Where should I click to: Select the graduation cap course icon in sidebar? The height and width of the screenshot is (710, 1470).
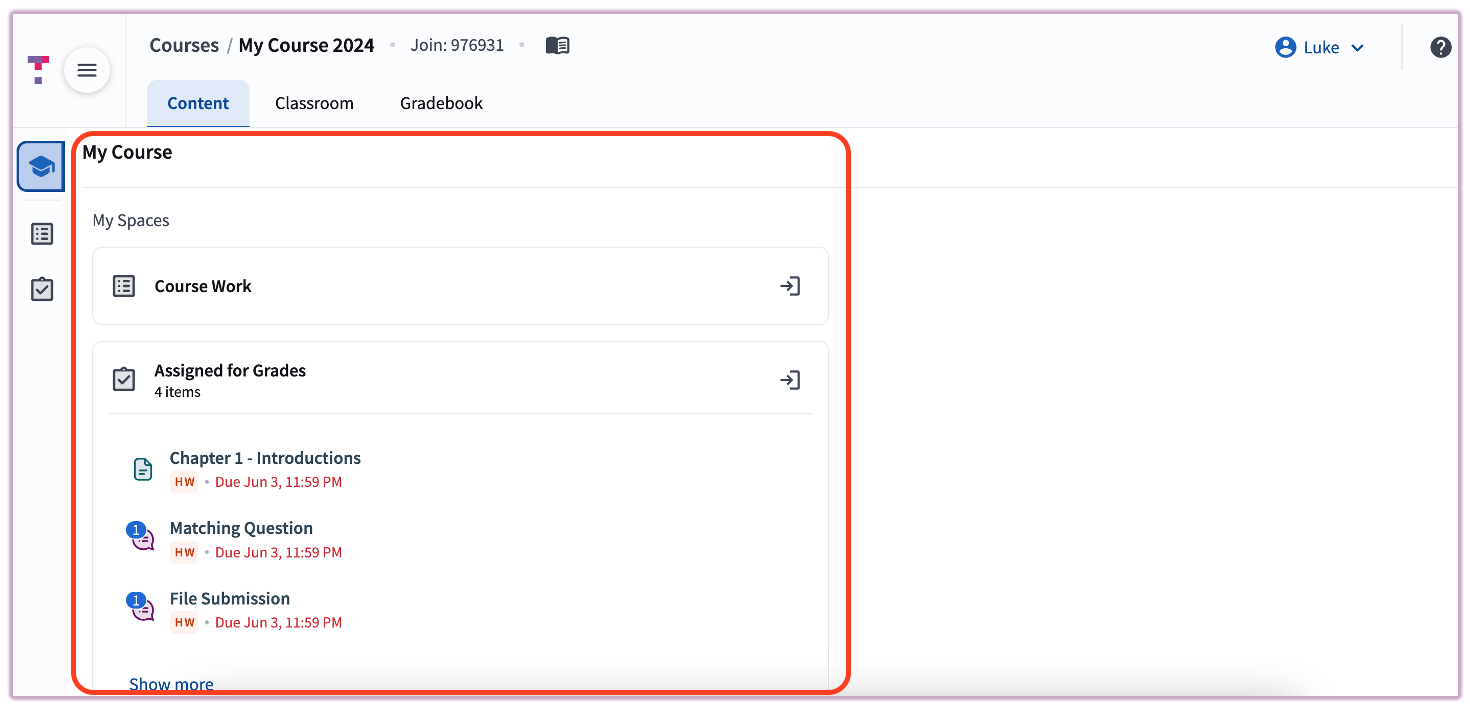(x=40, y=166)
